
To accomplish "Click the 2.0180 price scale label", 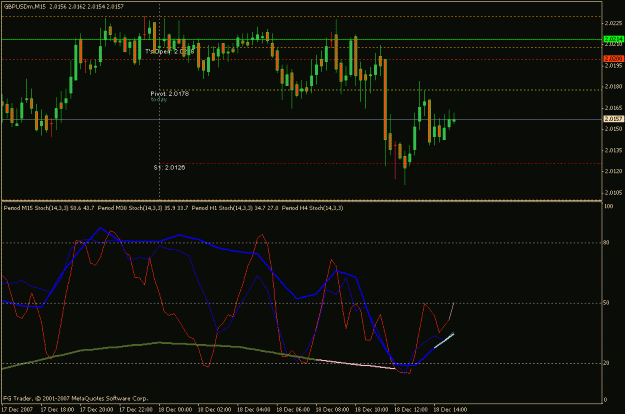I will tap(614, 86).
